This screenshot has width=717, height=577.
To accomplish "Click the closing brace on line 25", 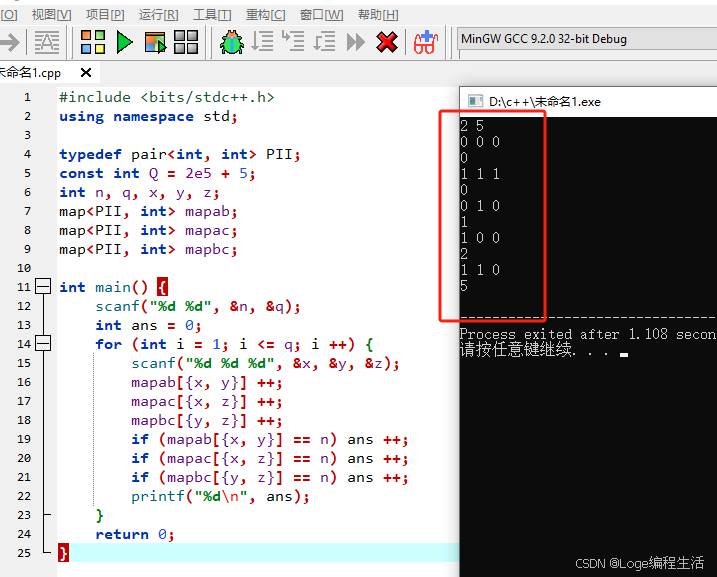I will (64, 553).
